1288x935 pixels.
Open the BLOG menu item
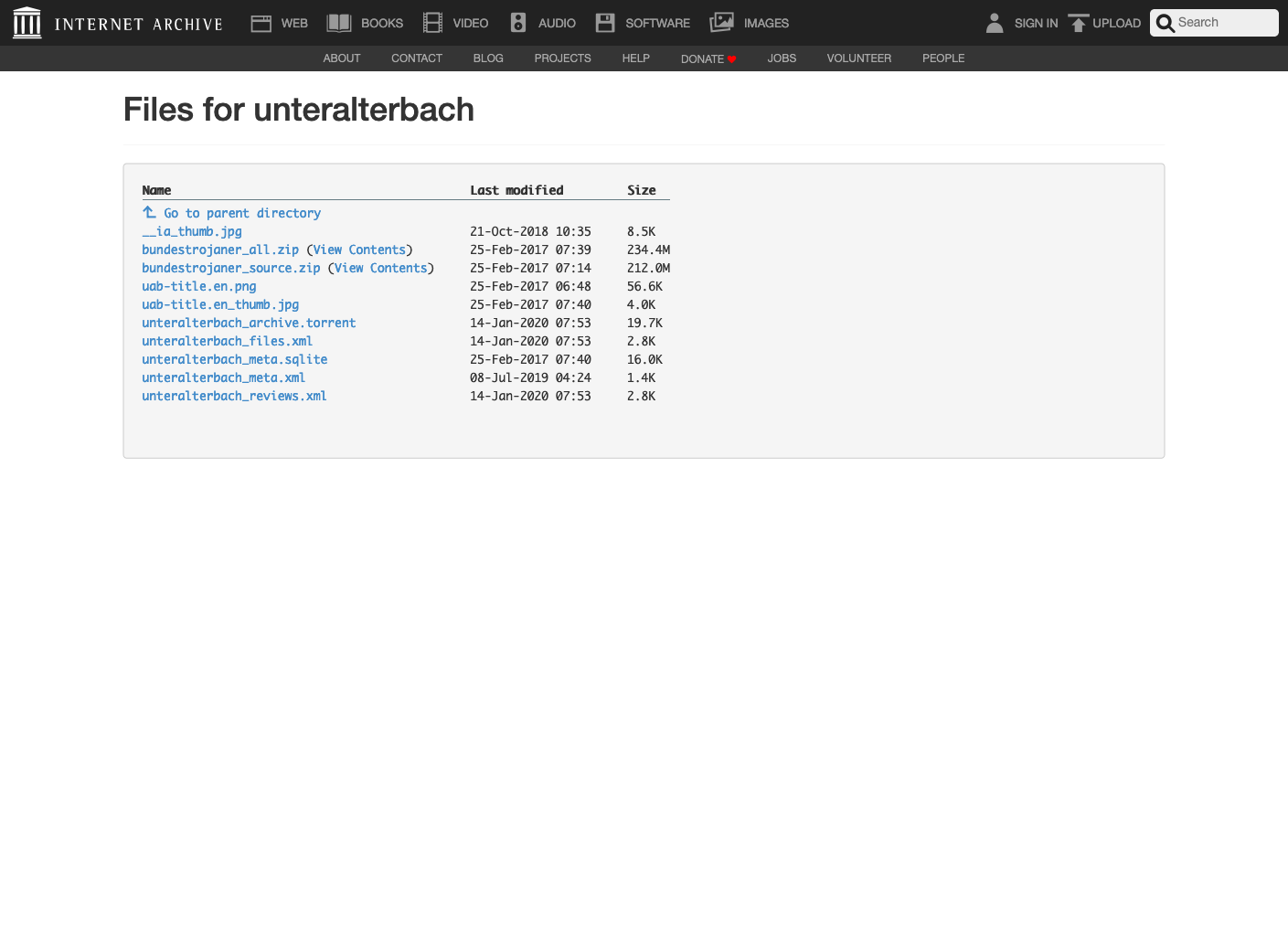(488, 58)
